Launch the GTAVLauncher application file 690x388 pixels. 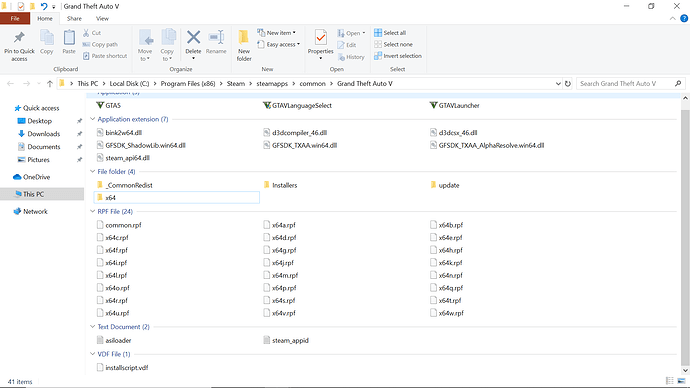tap(455, 106)
